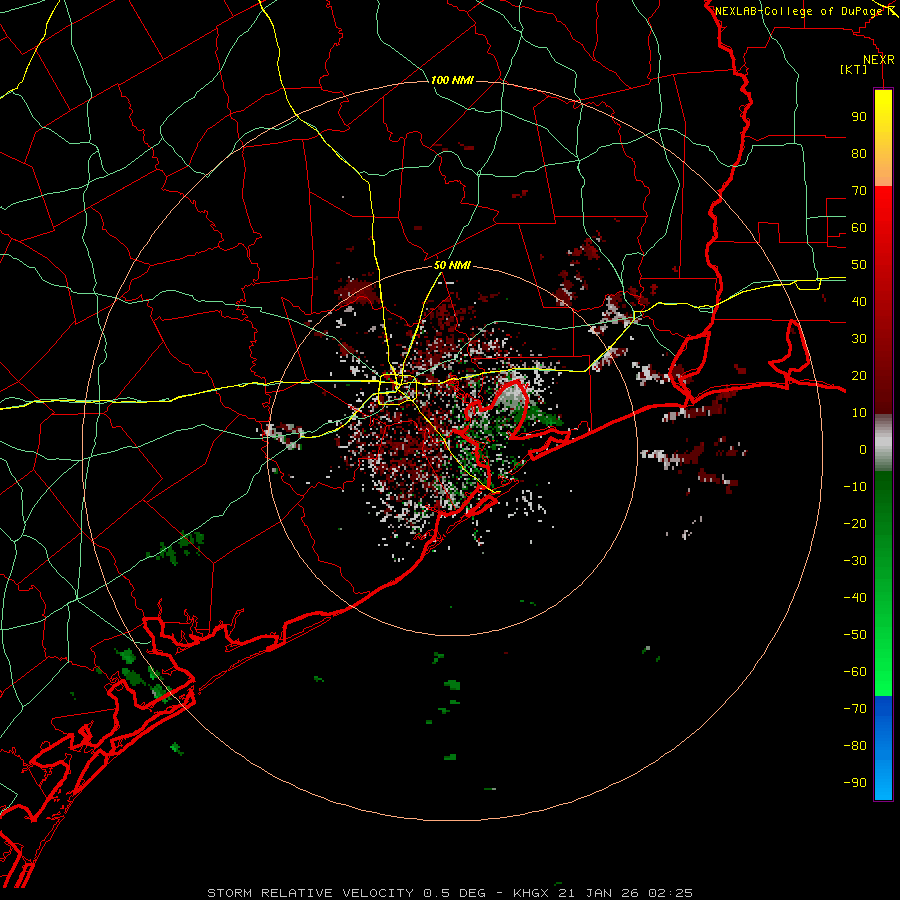
Task: Click the 40 value on velocity scale
Action: 859,302
